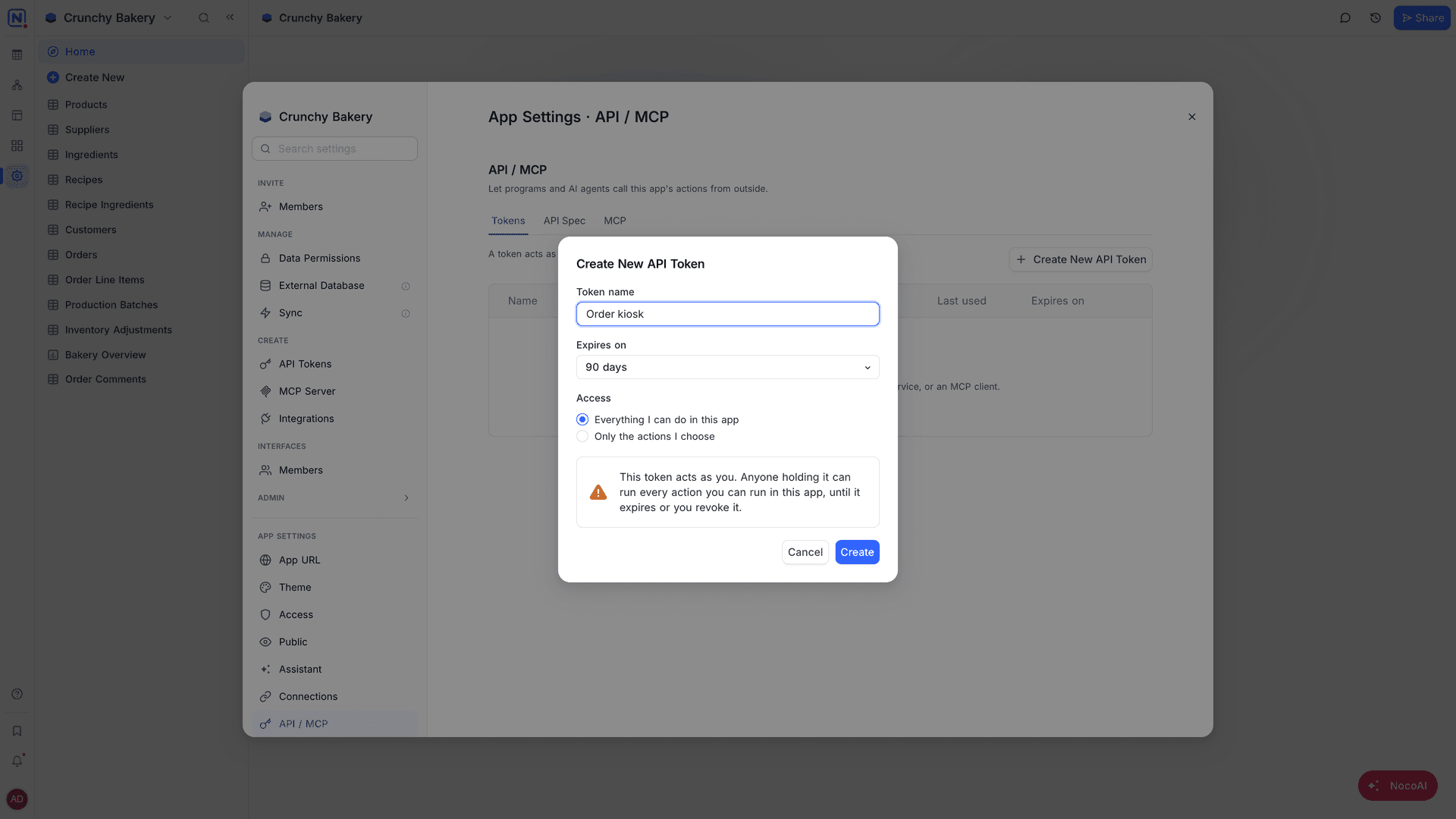Open Sync settings item
1456x819 pixels.
pos(334,313)
